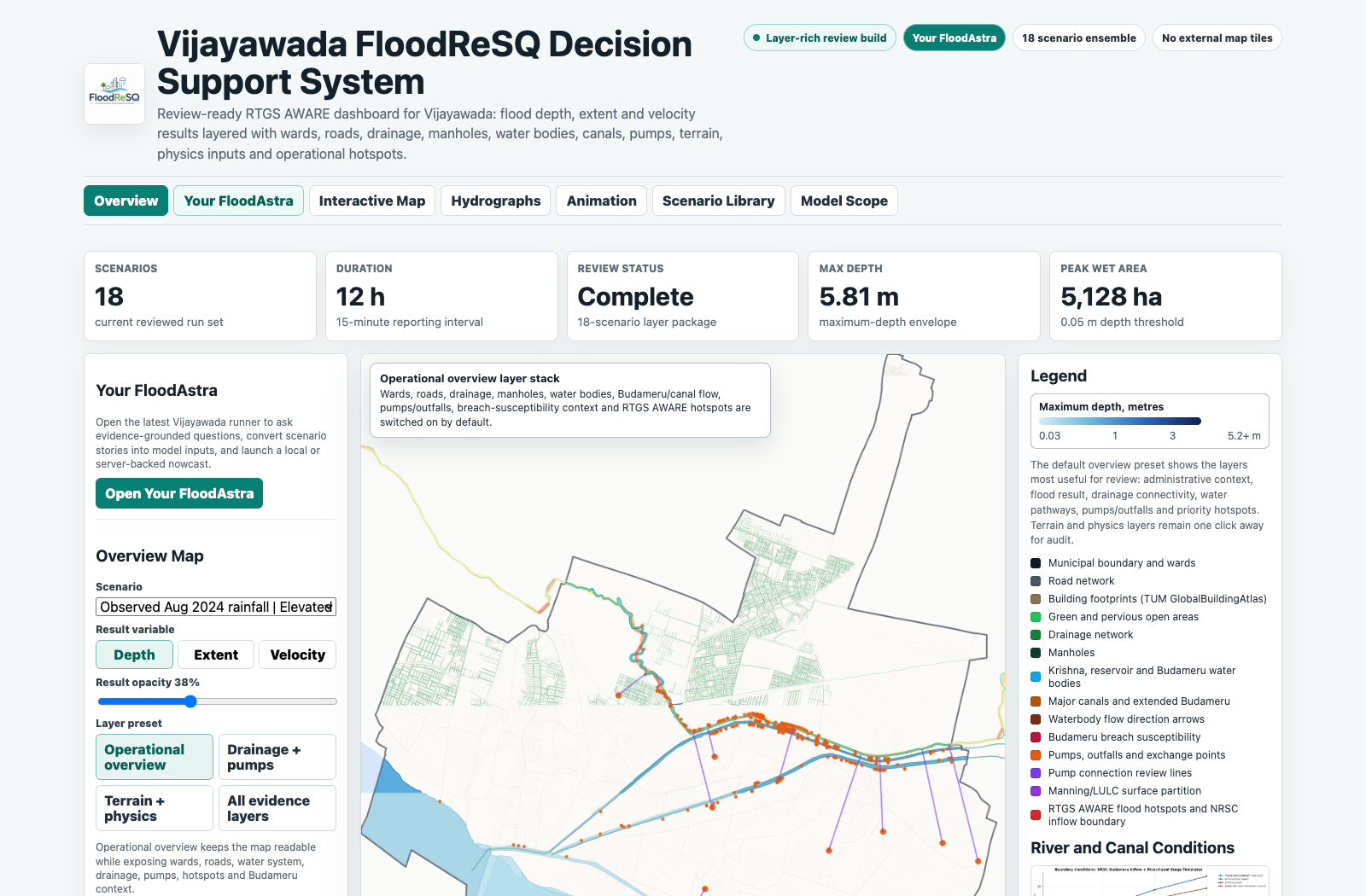Click the 'Layer preset' label
The height and width of the screenshot is (896, 1366).
point(129,724)
